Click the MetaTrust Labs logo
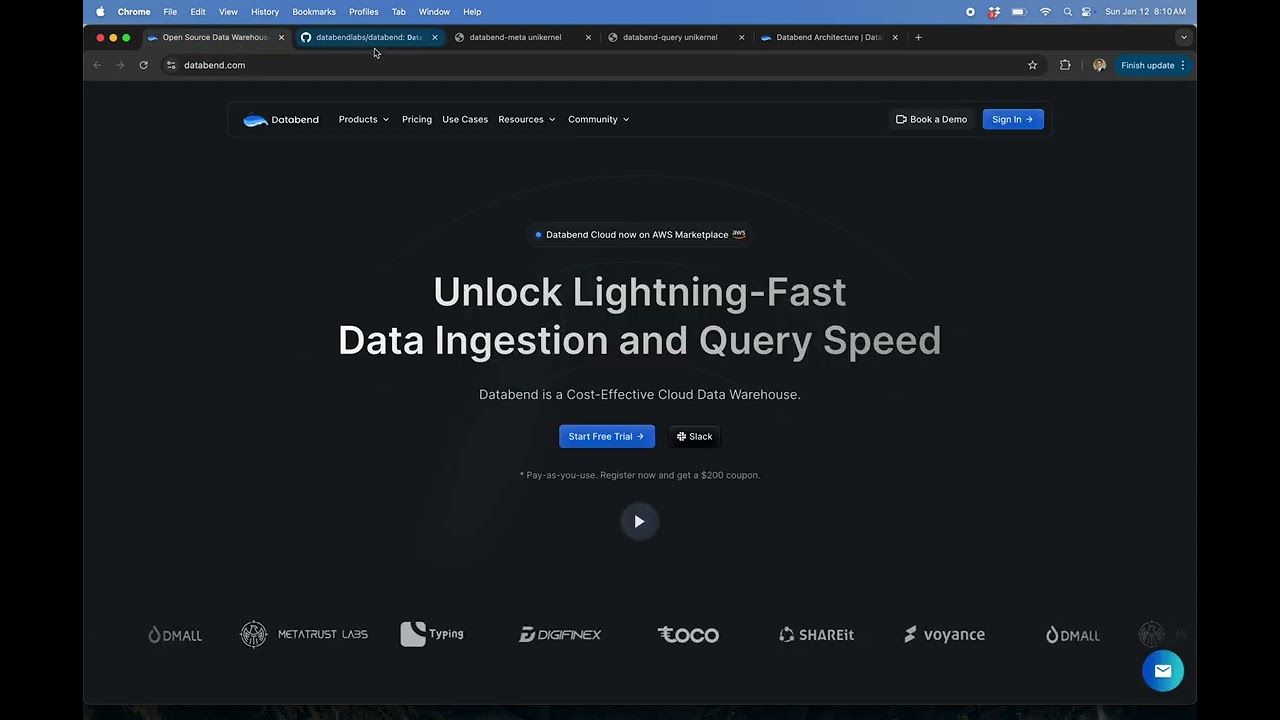1280x720 pixels. [x=304, y=634]
